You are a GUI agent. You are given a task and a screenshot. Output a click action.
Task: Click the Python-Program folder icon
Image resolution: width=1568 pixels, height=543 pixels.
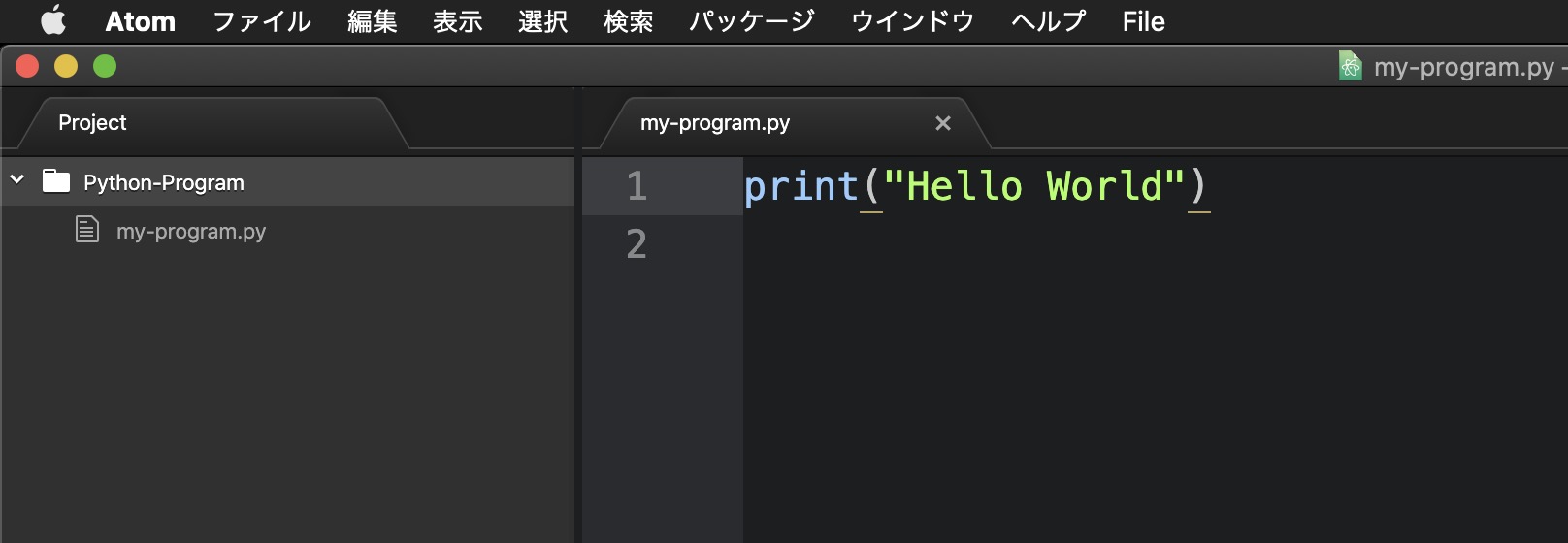56,181
